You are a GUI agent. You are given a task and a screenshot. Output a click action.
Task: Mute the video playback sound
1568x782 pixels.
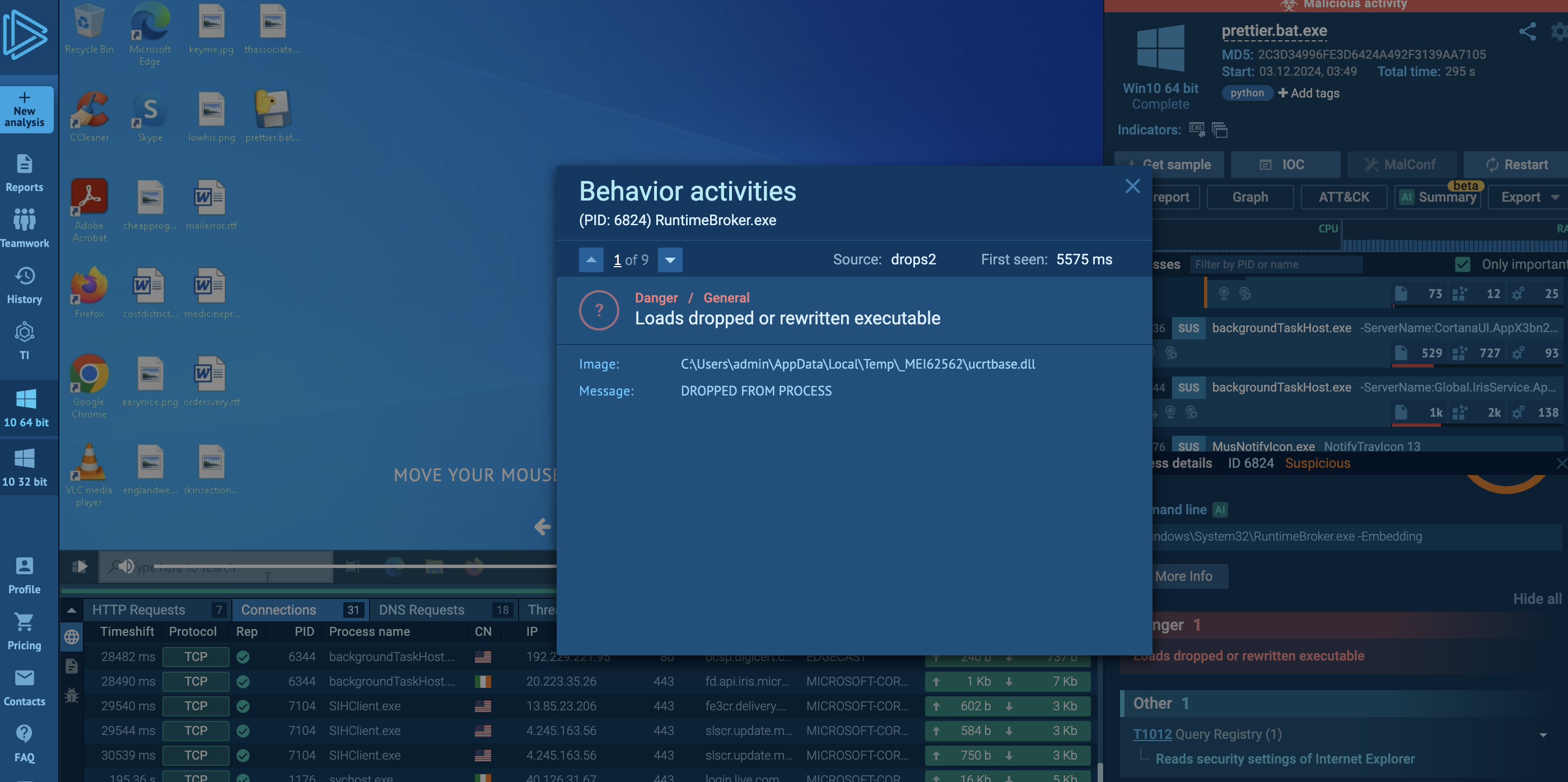point(125,566)
